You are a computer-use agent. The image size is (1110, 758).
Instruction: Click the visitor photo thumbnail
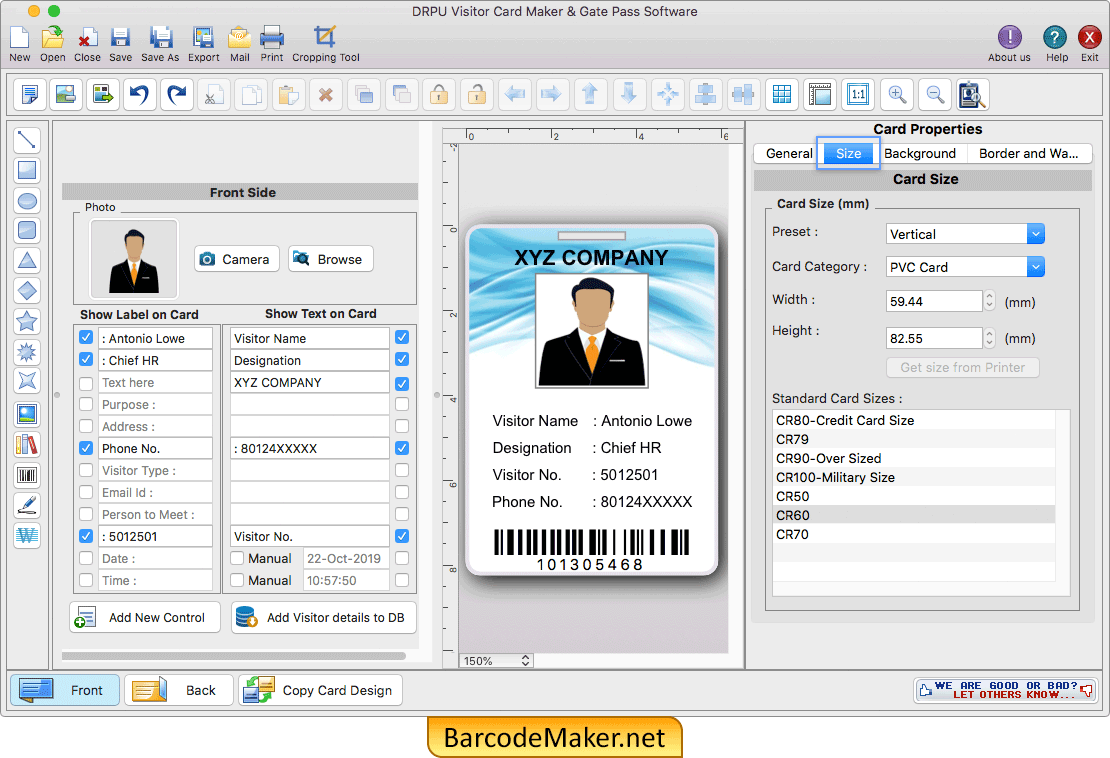click(134, 258)
